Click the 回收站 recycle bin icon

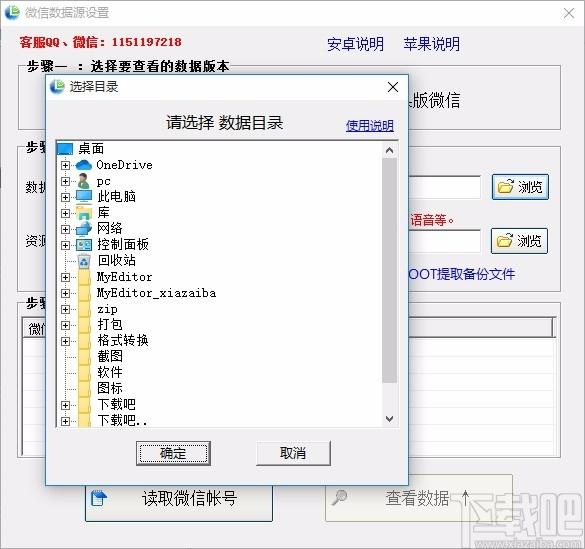pos(84,261)
